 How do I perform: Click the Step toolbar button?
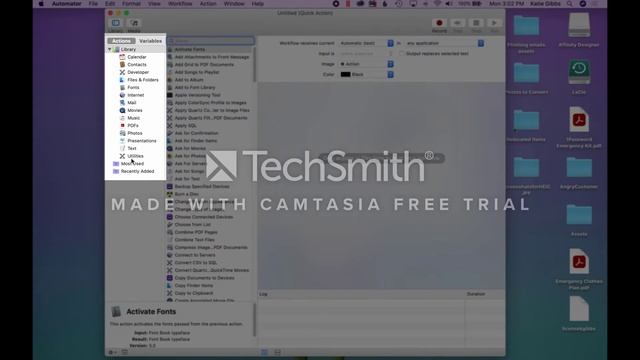pyautogui.click(x=458, y=24)
